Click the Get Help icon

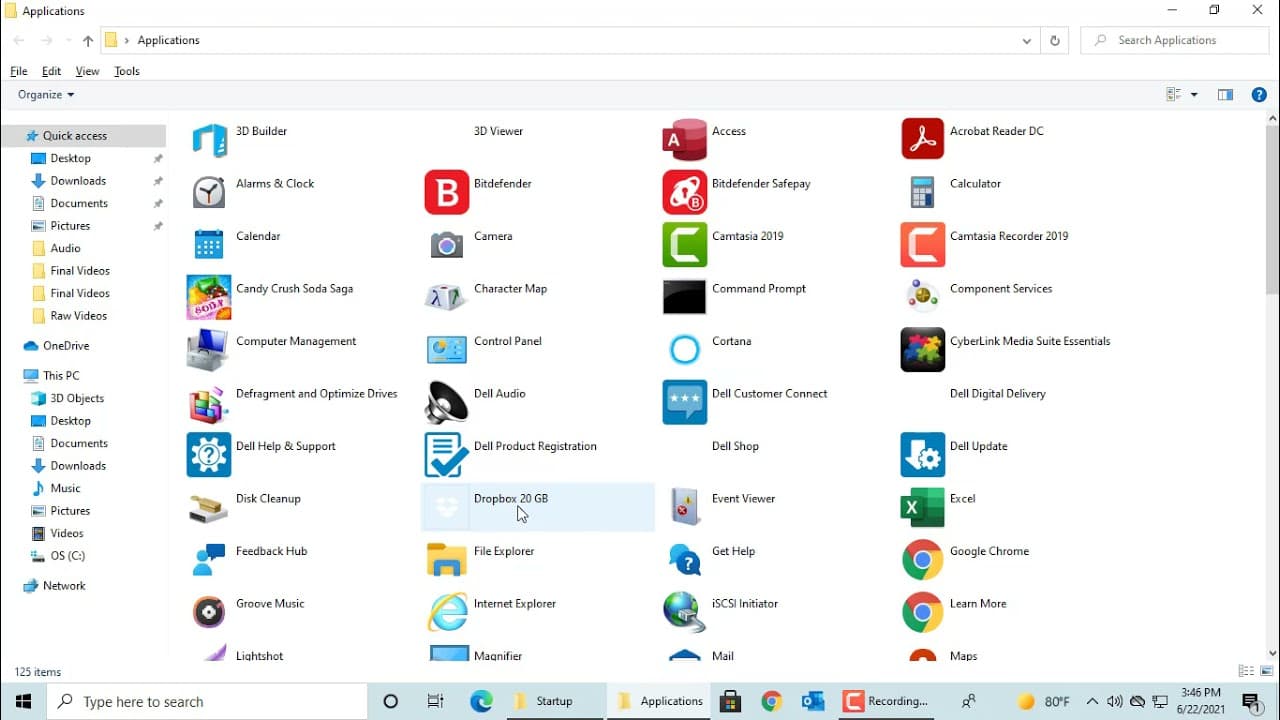click(x=685, y=559)
